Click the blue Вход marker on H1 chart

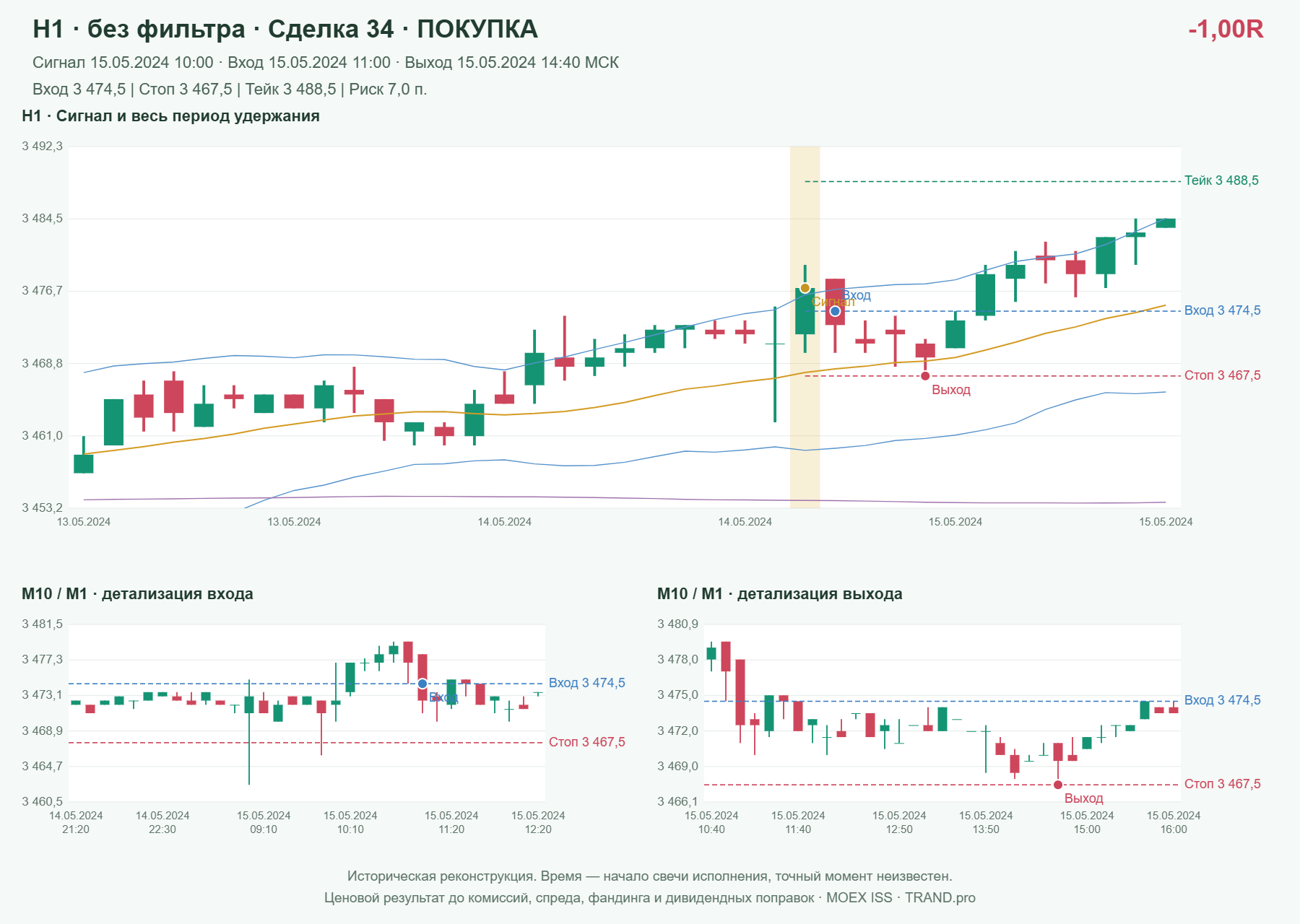tap(835, 311)
